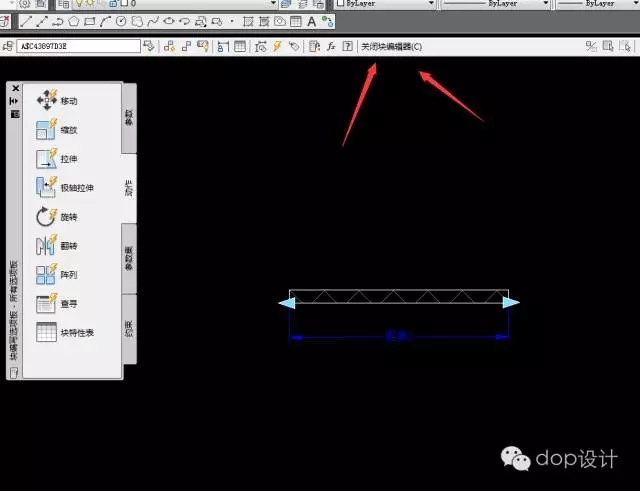This screenshot has height=491, width=640.
Task: Click 关闭块编辑器(C) to close block editor
Action: [391, 46]
